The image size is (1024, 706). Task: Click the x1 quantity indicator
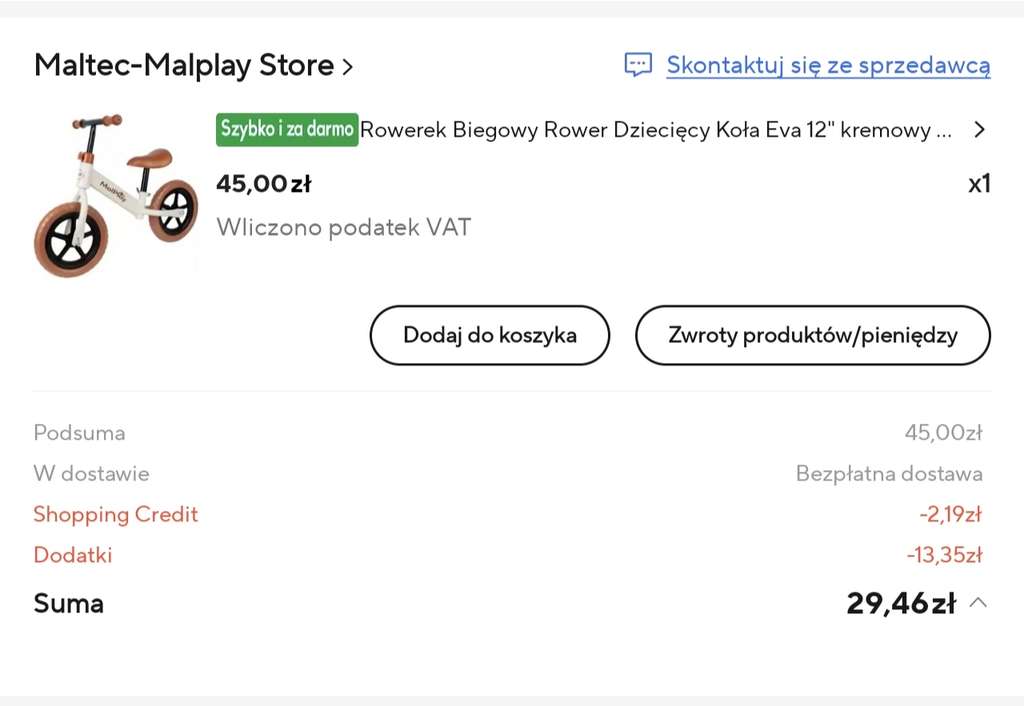[979, 184]
